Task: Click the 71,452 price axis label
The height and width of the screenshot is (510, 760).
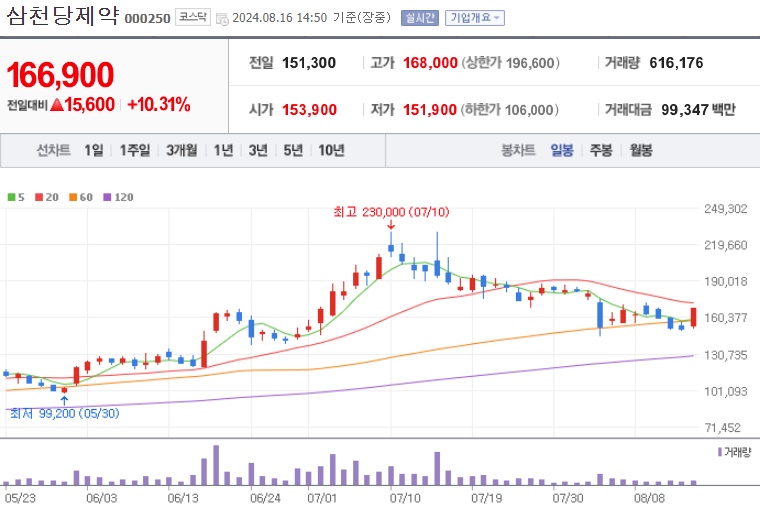Action: [723, 428]
